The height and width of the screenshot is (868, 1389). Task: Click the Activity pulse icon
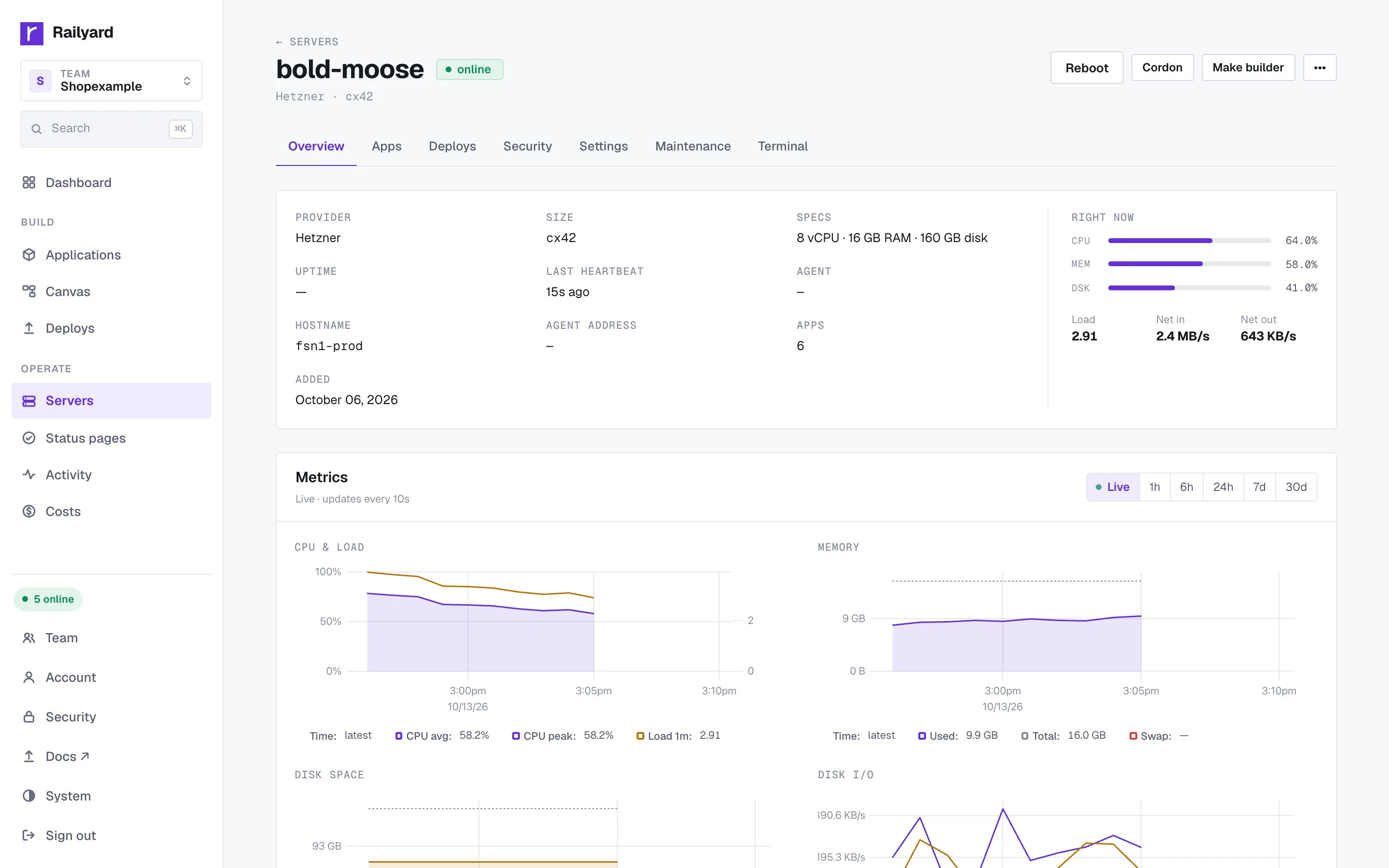(29, 475)
